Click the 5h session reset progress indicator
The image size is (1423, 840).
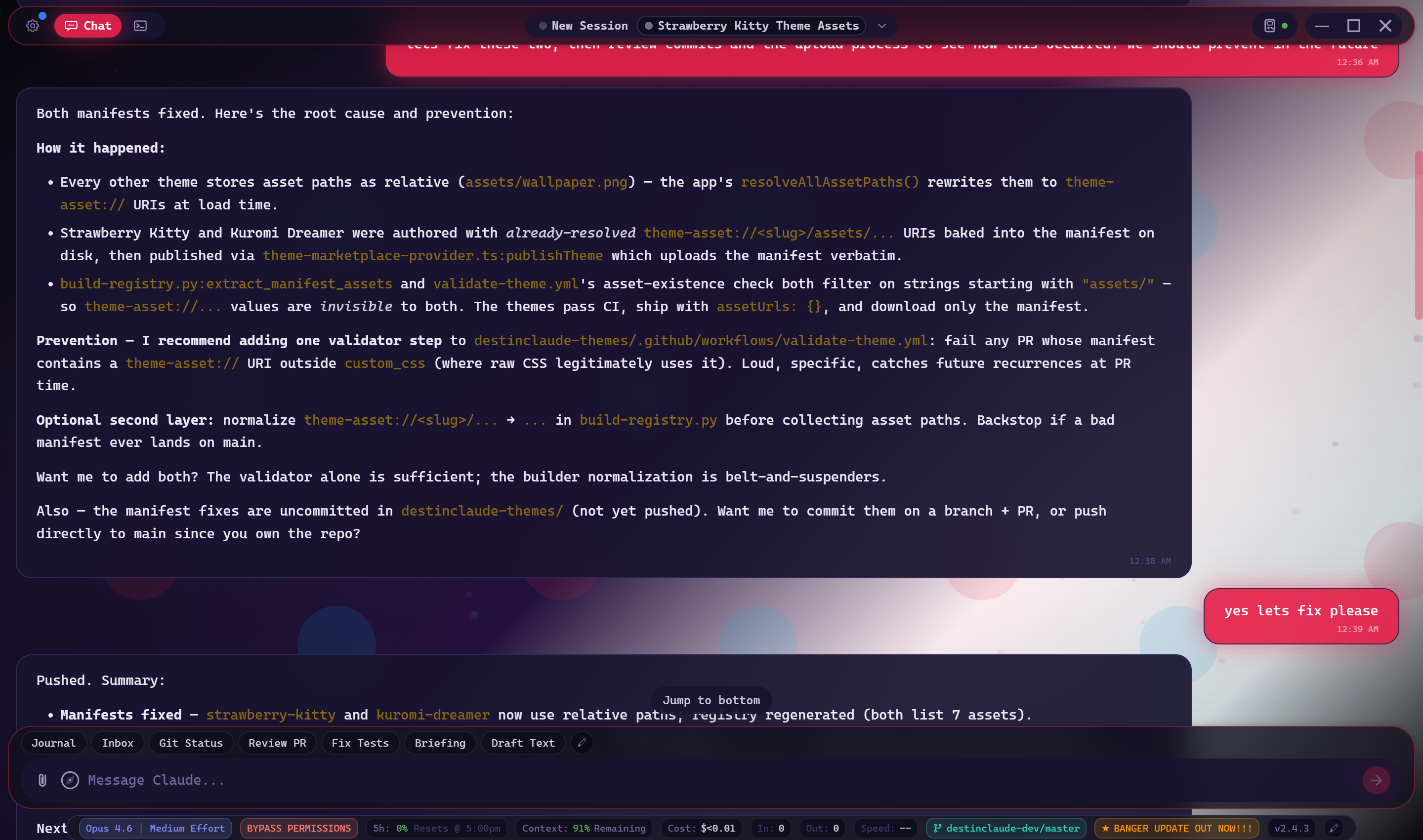436,828
